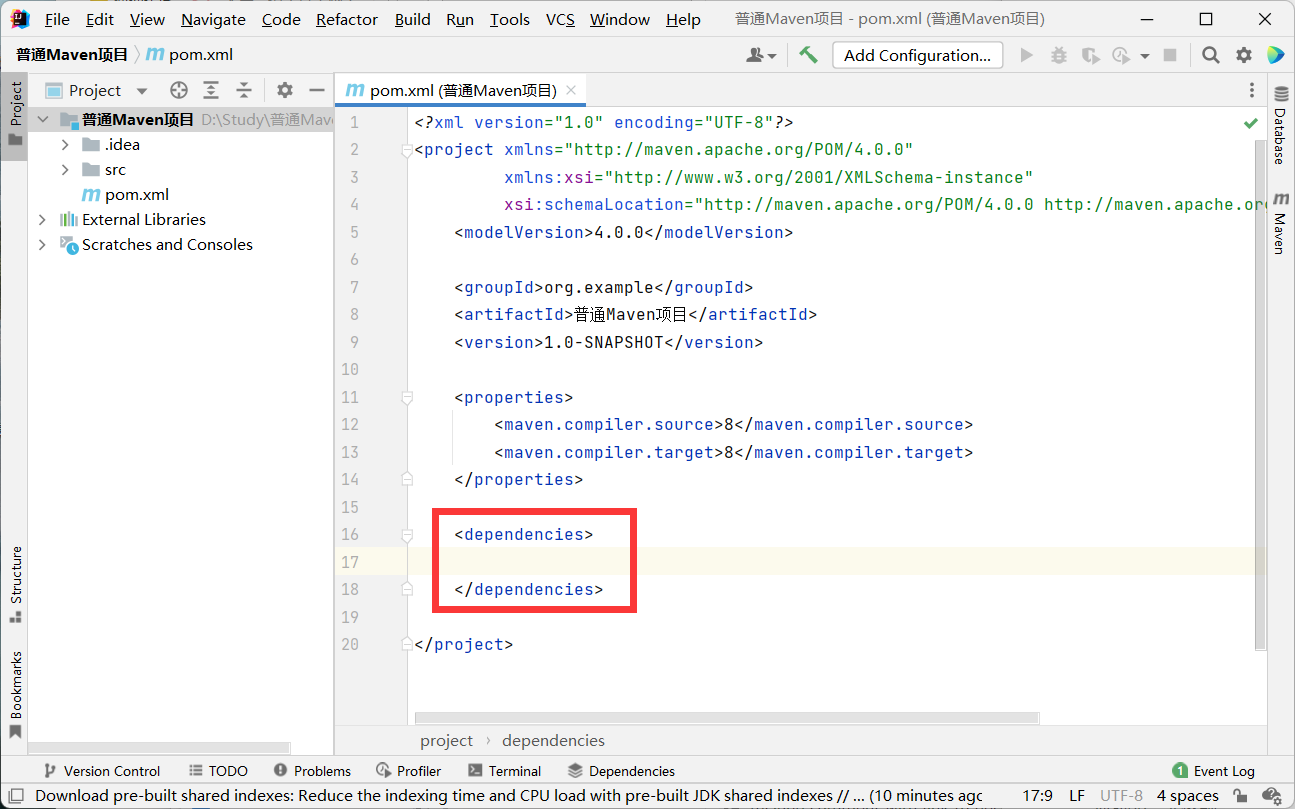Open editor tab options three-dots menu
The height and width of the screenshot is (809, 1295).
click(x=1251, y=90)
